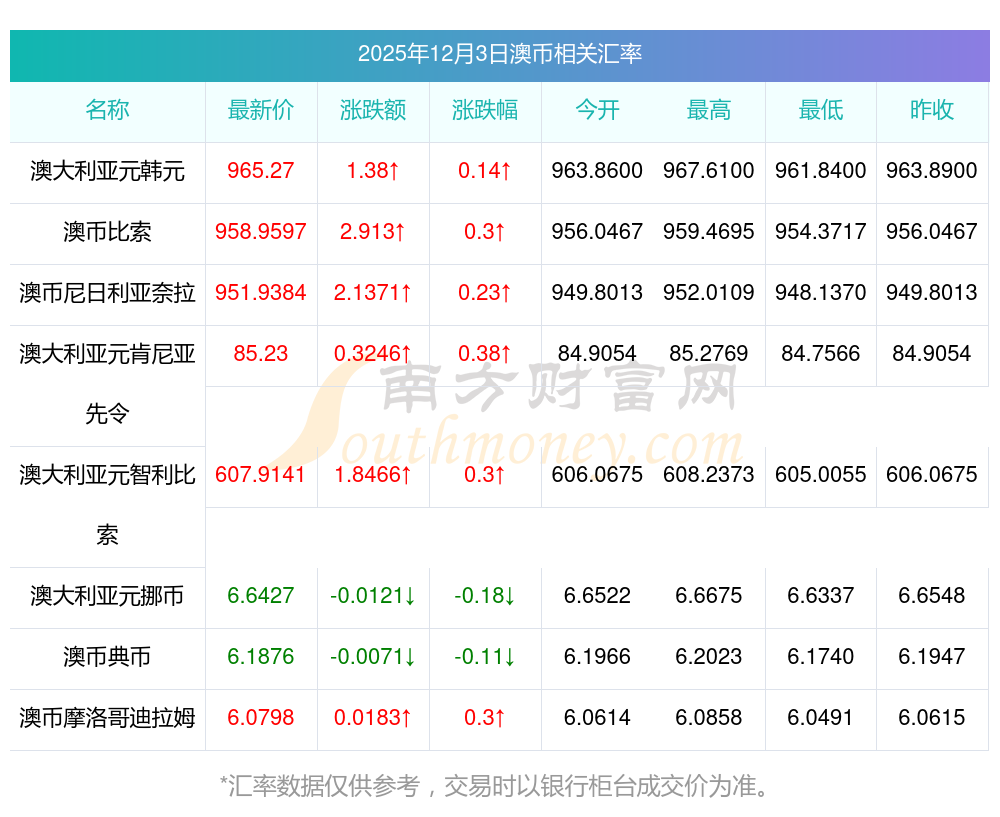Click change percent 0.14↑
The height and width of the screenshot is (817, 1000).
point(485,171)
